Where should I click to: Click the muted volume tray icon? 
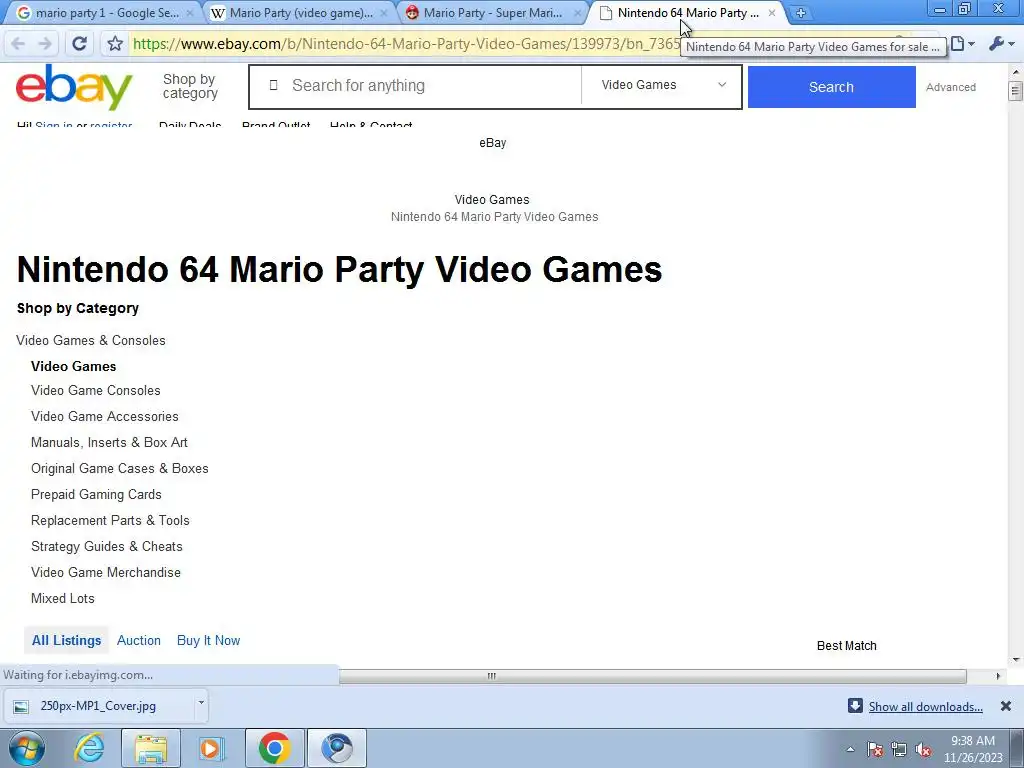(923, 749)
